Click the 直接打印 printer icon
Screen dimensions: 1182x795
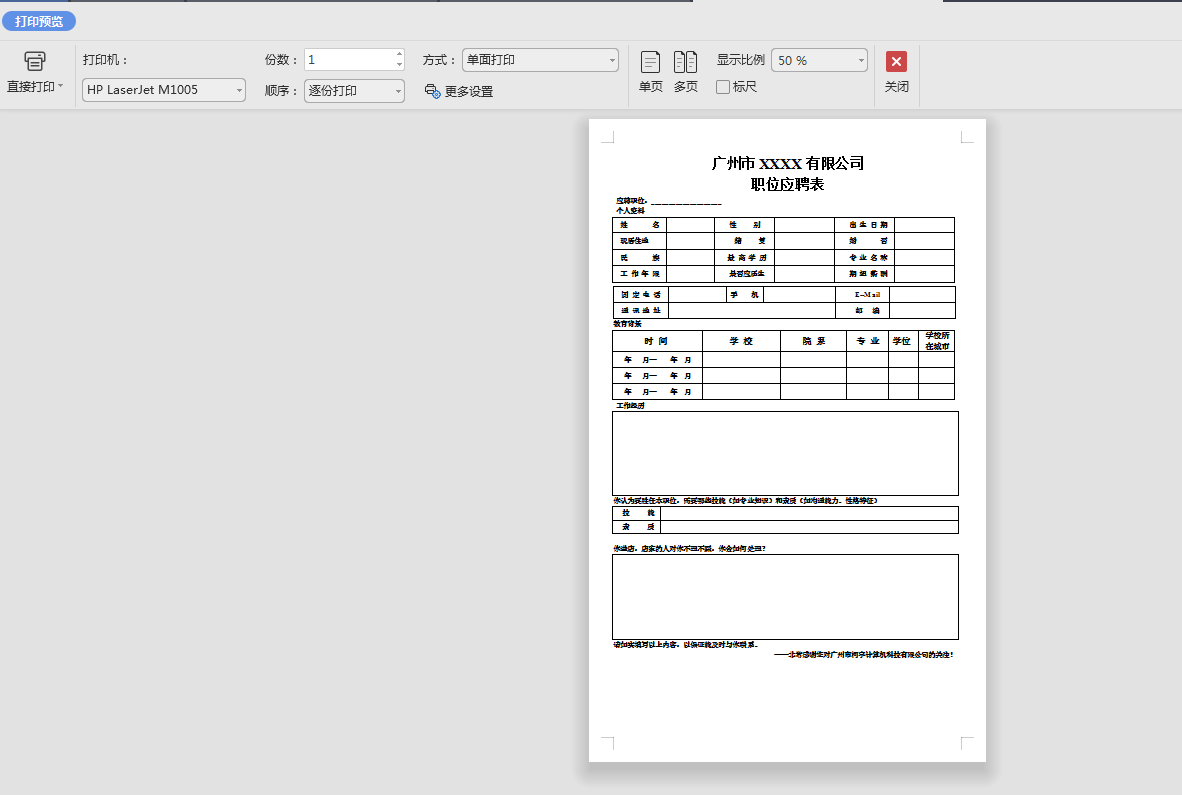click(x=35, y=60)
